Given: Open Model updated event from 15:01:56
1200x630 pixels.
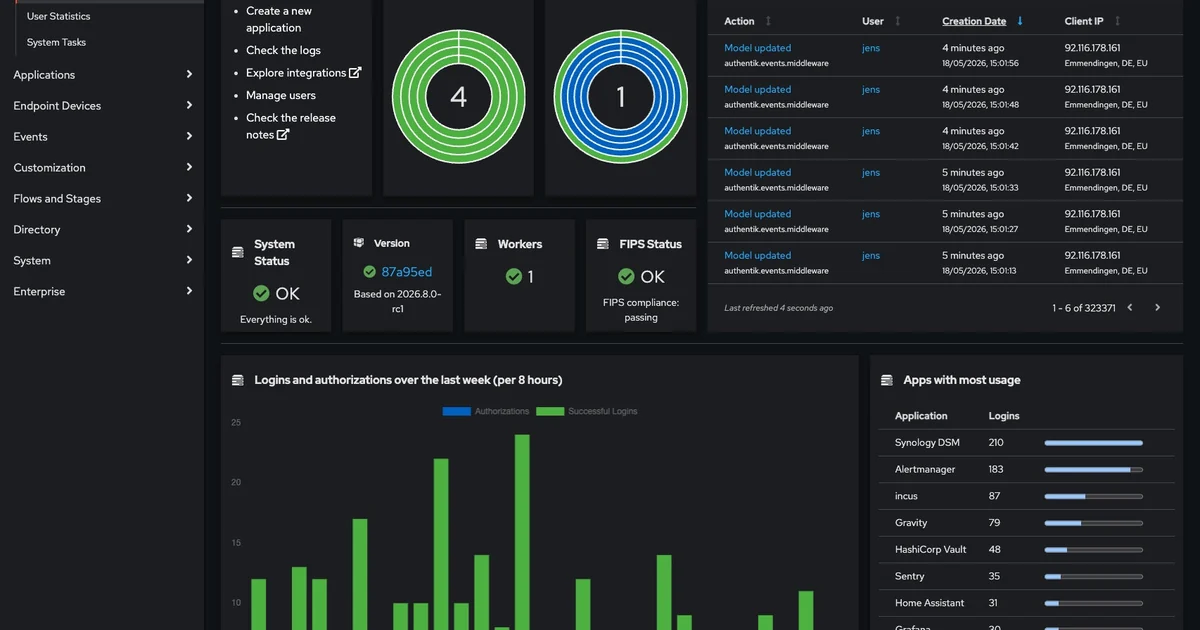Looking at the screenshot, I should pos(757,48).
